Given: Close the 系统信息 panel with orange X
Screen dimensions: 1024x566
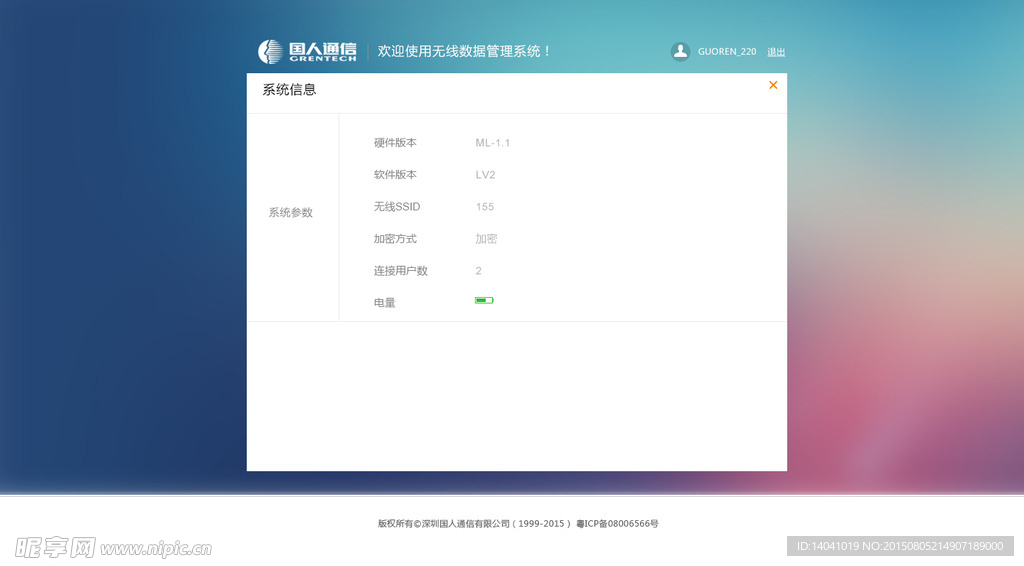Looking at the screenshot, I should [773, 85].
